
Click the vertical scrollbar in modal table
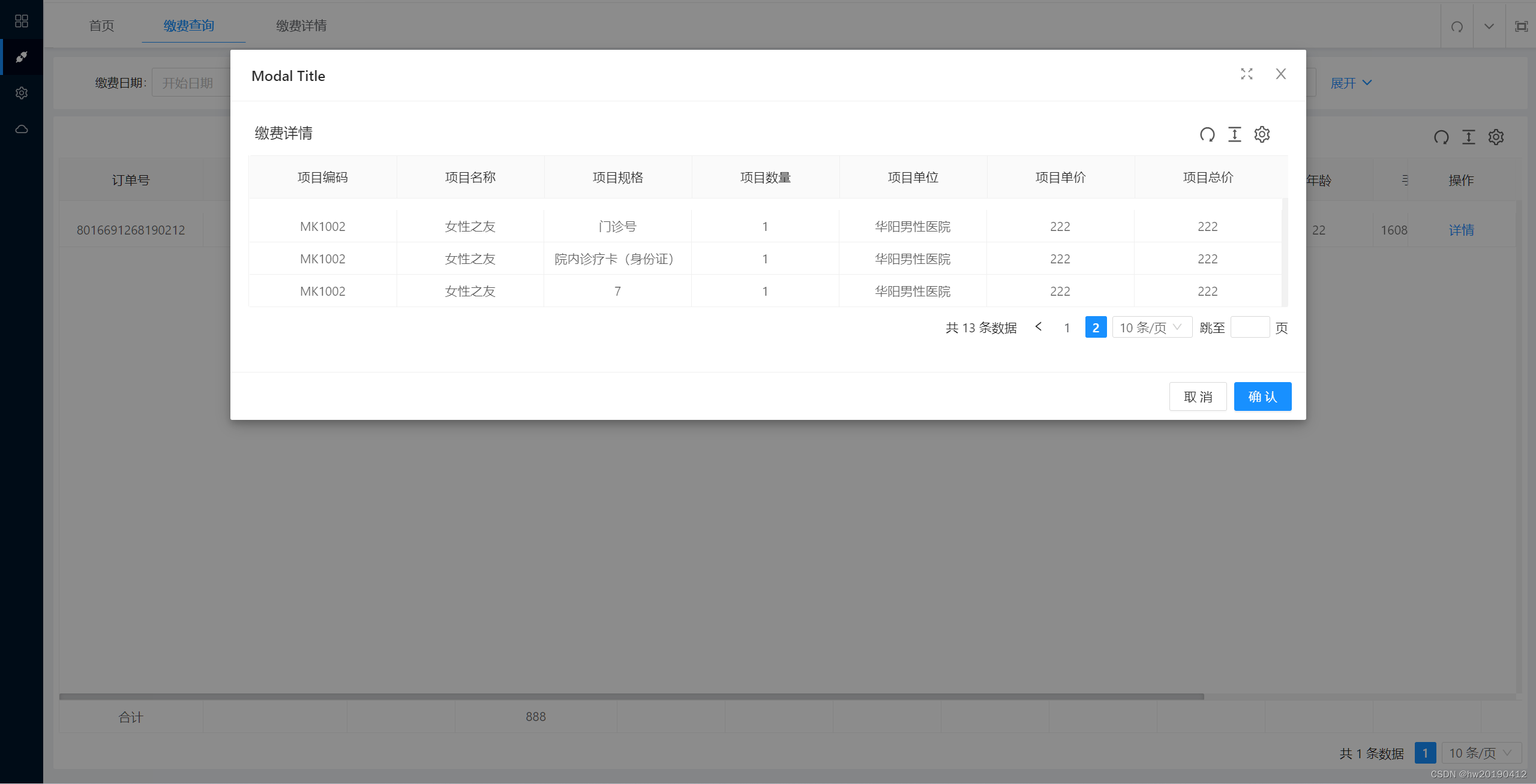(x=1285, y=253)
